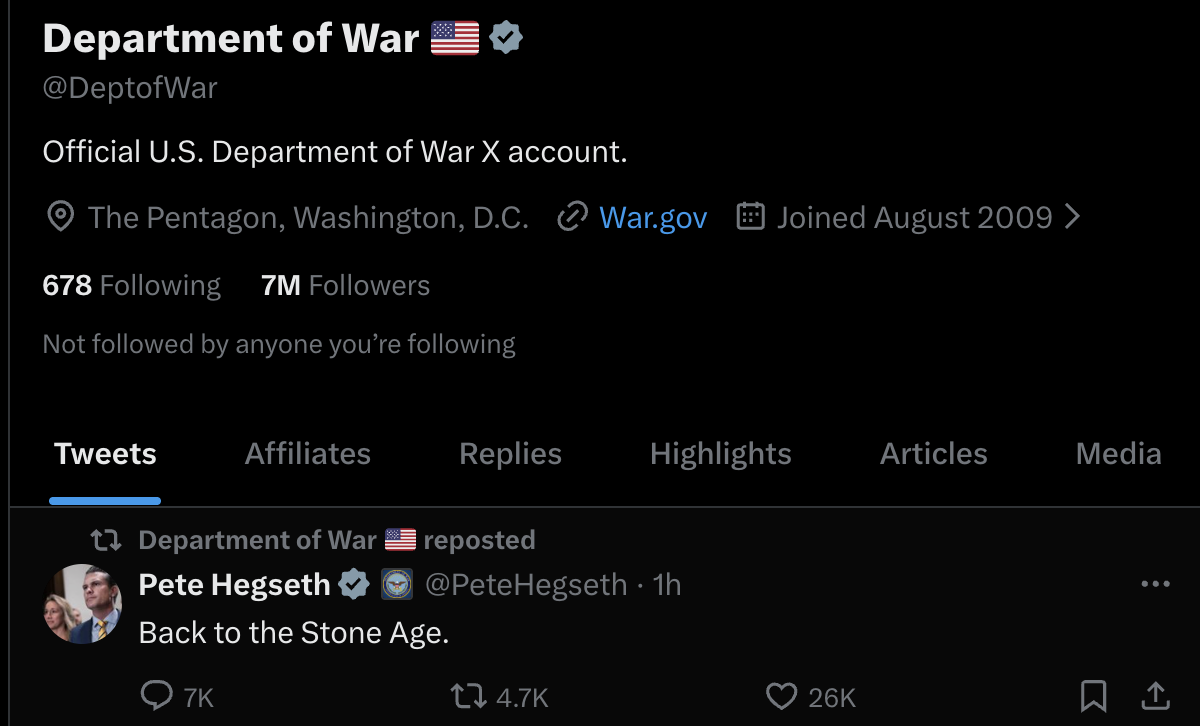Click Pete Hegseth's profile picture

(84, 604)
